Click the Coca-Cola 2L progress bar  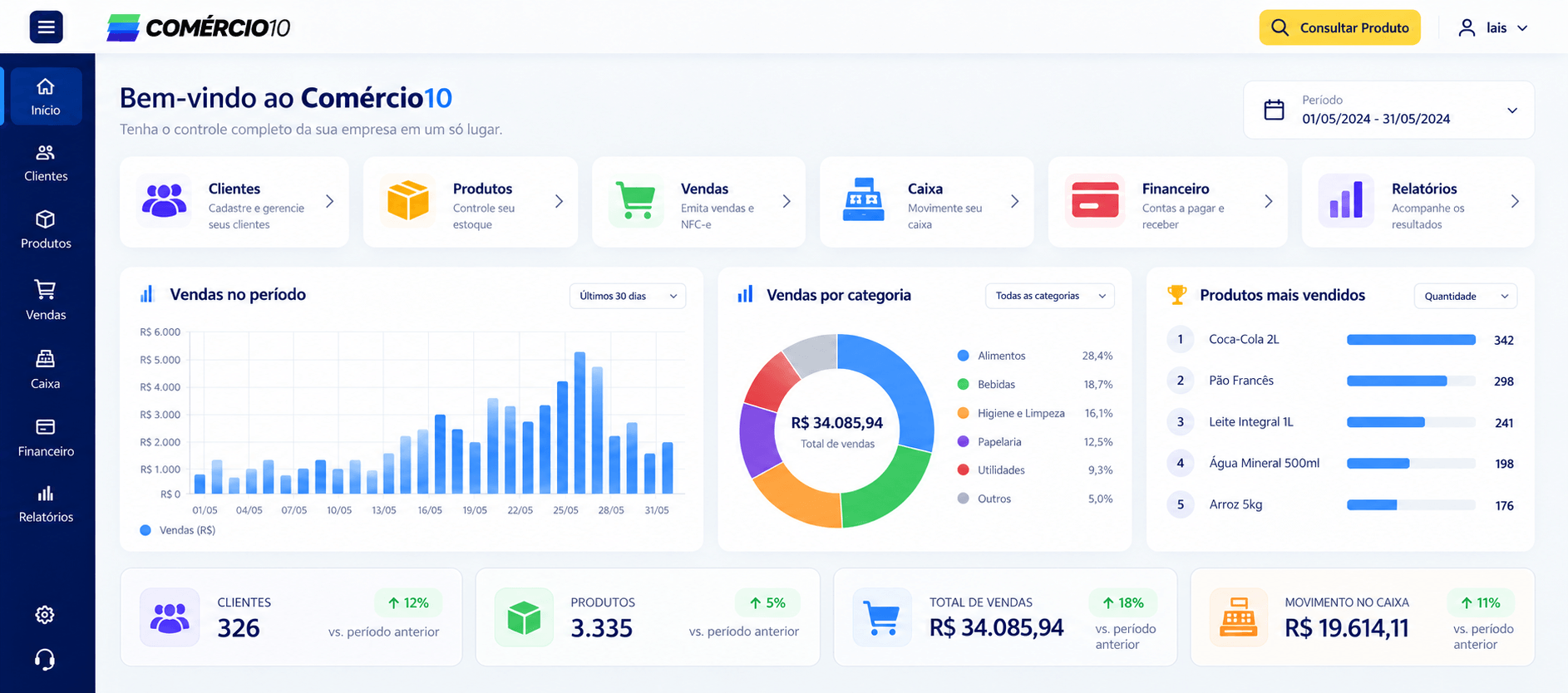click(x=1411, y=340)
